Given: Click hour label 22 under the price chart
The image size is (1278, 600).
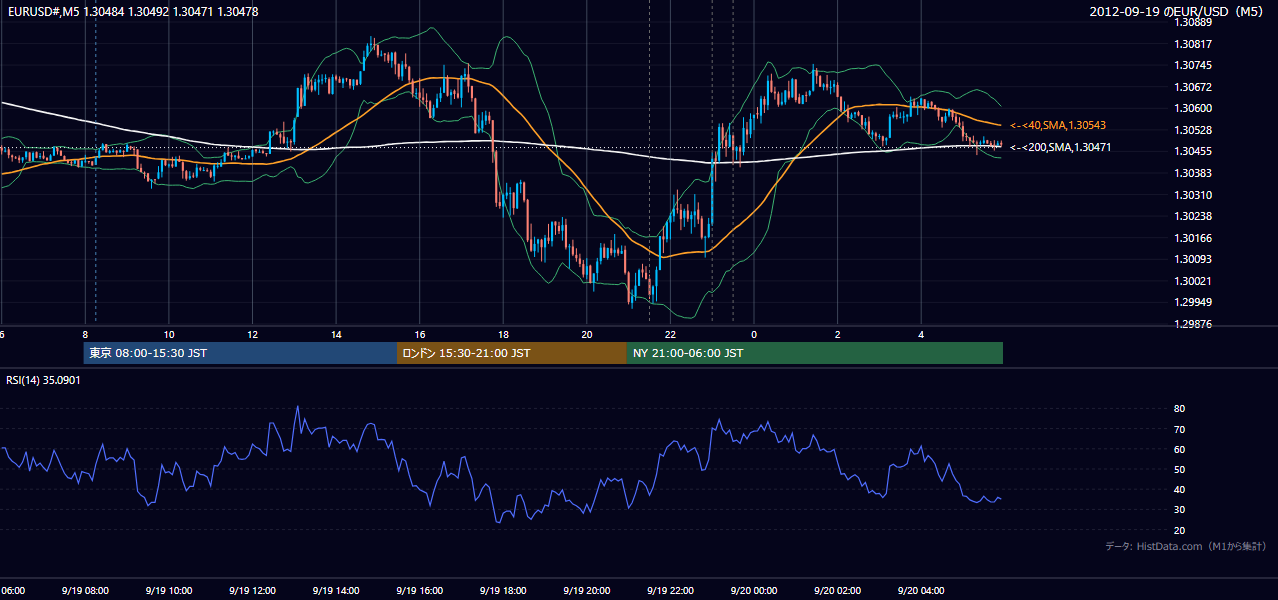Looking at the screenshot, I should [671, 335].
